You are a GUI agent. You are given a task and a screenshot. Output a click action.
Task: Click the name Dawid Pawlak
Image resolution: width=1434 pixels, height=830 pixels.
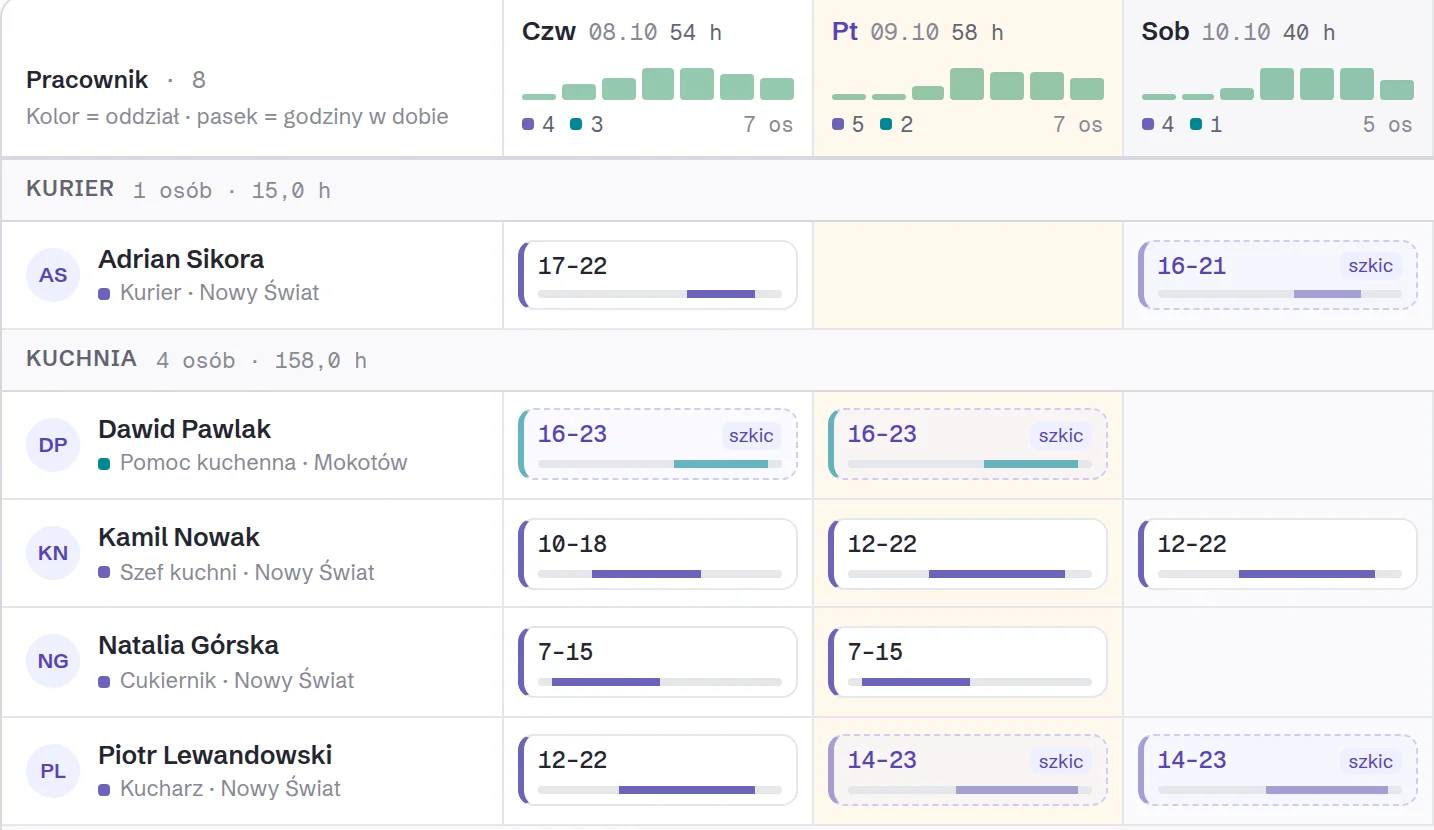pos(185,429)
